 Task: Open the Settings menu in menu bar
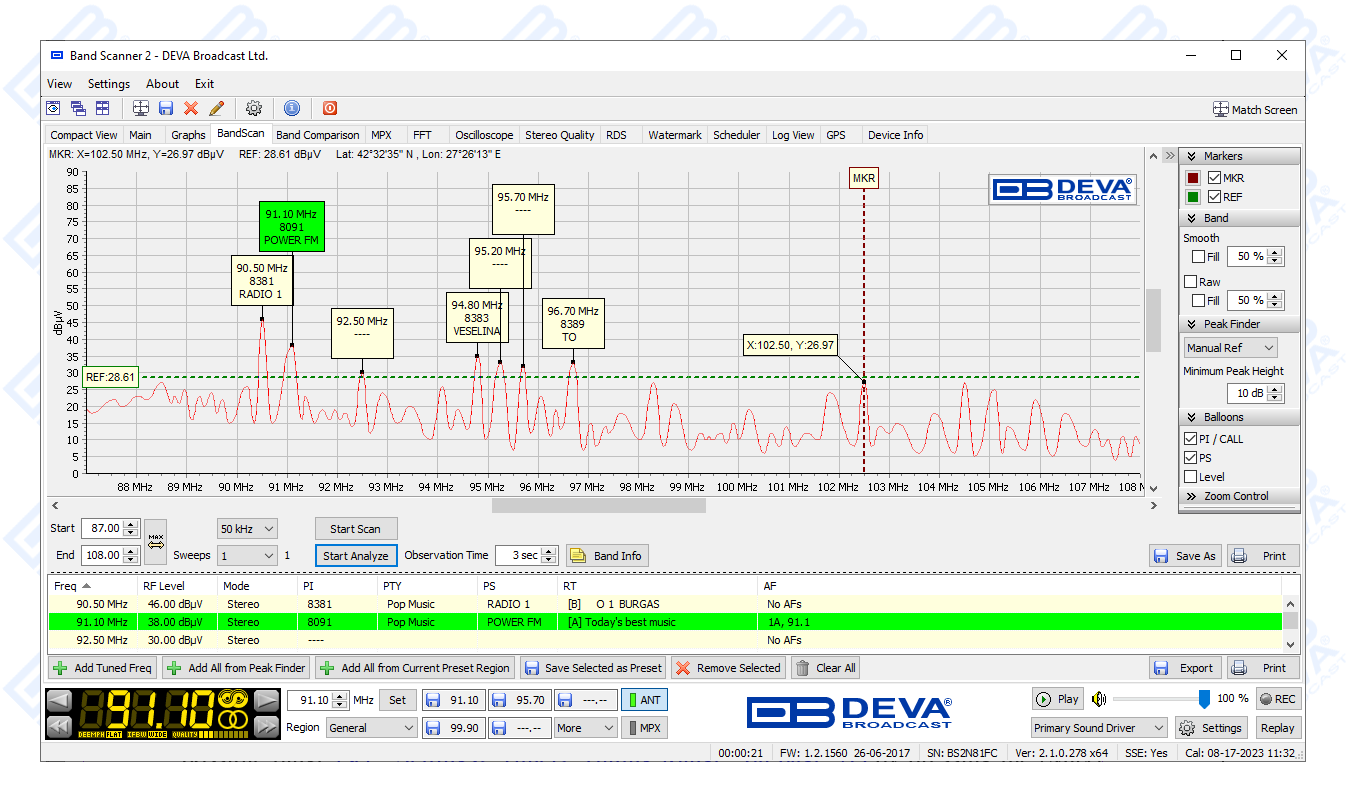click(109, 84)
